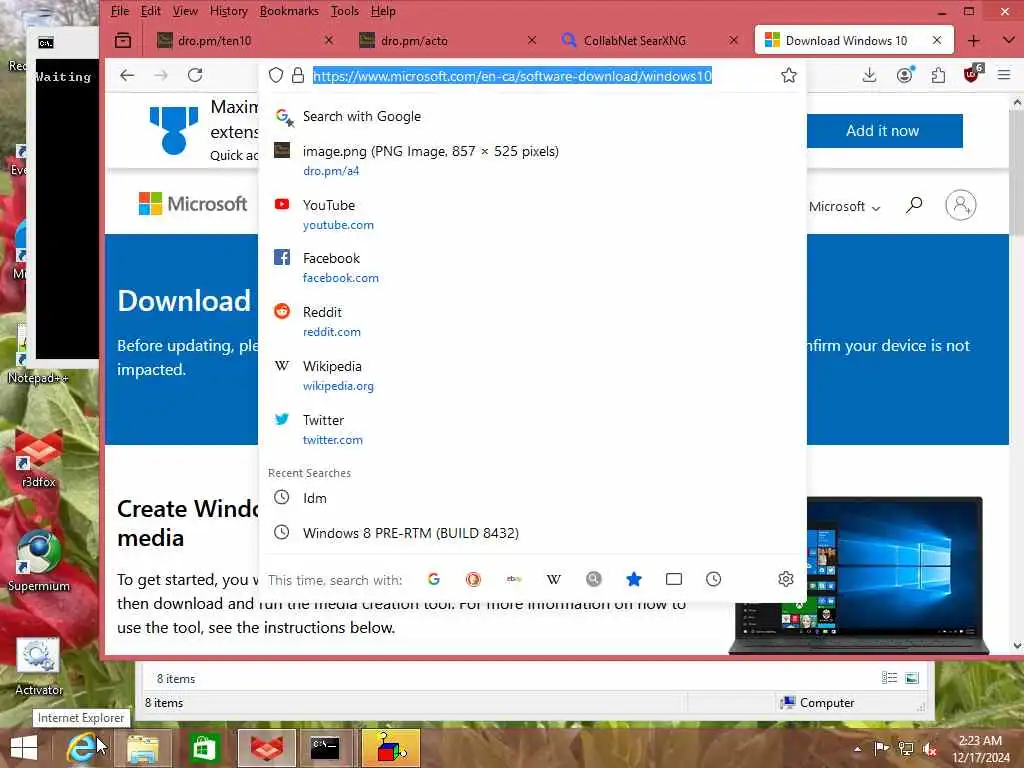Switch to the dro.pm/ten10 tab

[x=245, y=40]
